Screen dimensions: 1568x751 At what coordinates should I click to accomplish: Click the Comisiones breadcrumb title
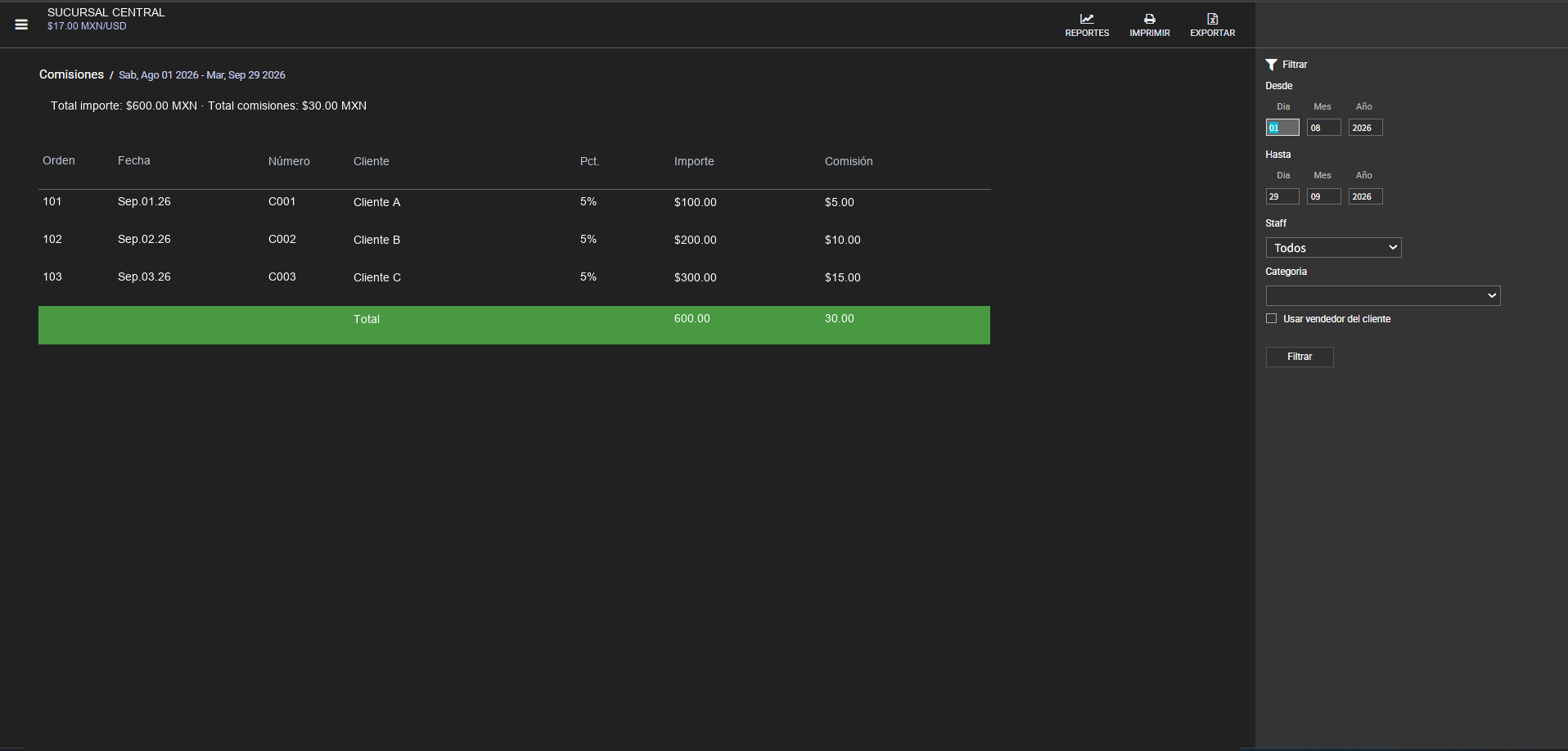tap(71, 74)
